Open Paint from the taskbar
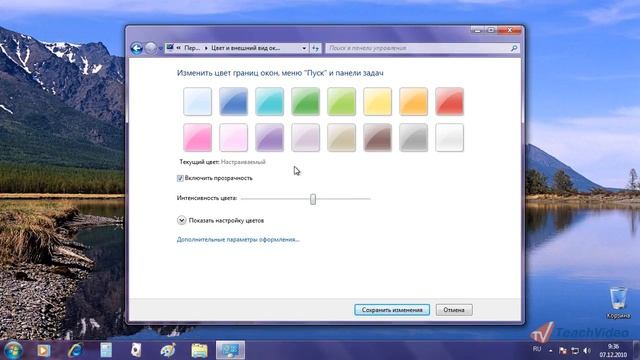This screenshot has width=640, height=360. (168, 350)
